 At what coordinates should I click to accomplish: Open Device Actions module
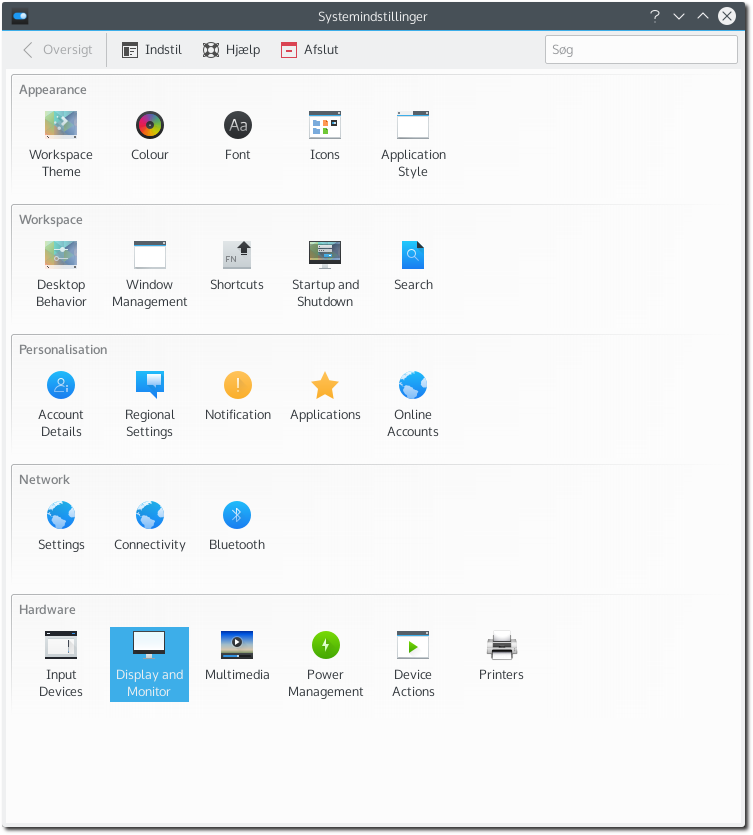413,664
